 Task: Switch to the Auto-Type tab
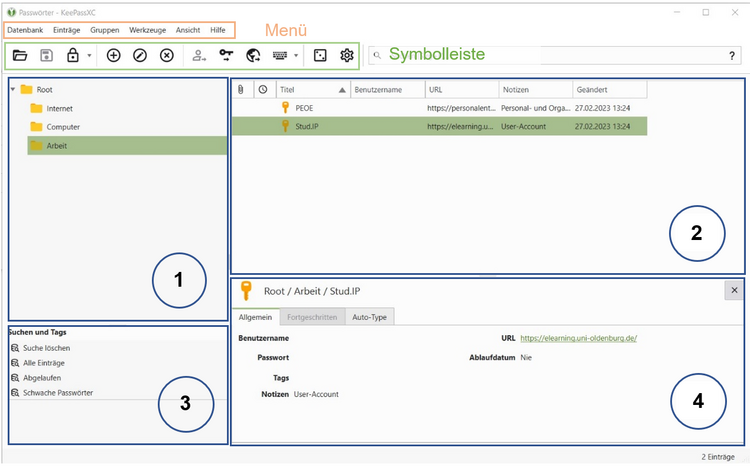[x=369, y=317]
